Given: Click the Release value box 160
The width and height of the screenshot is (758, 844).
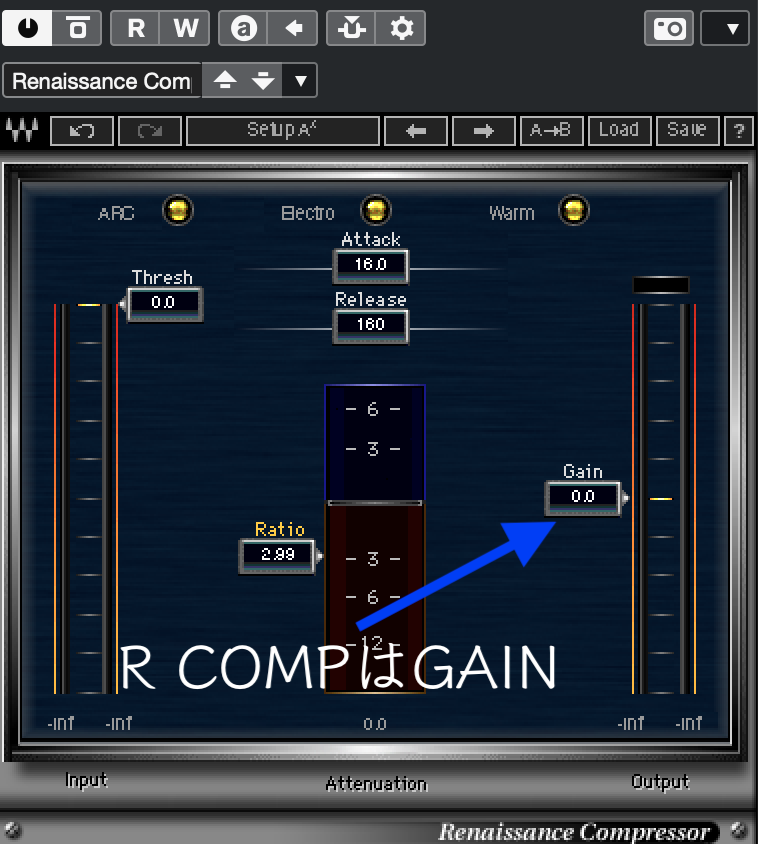Looking at the screenshot, I should coord(370,325).
